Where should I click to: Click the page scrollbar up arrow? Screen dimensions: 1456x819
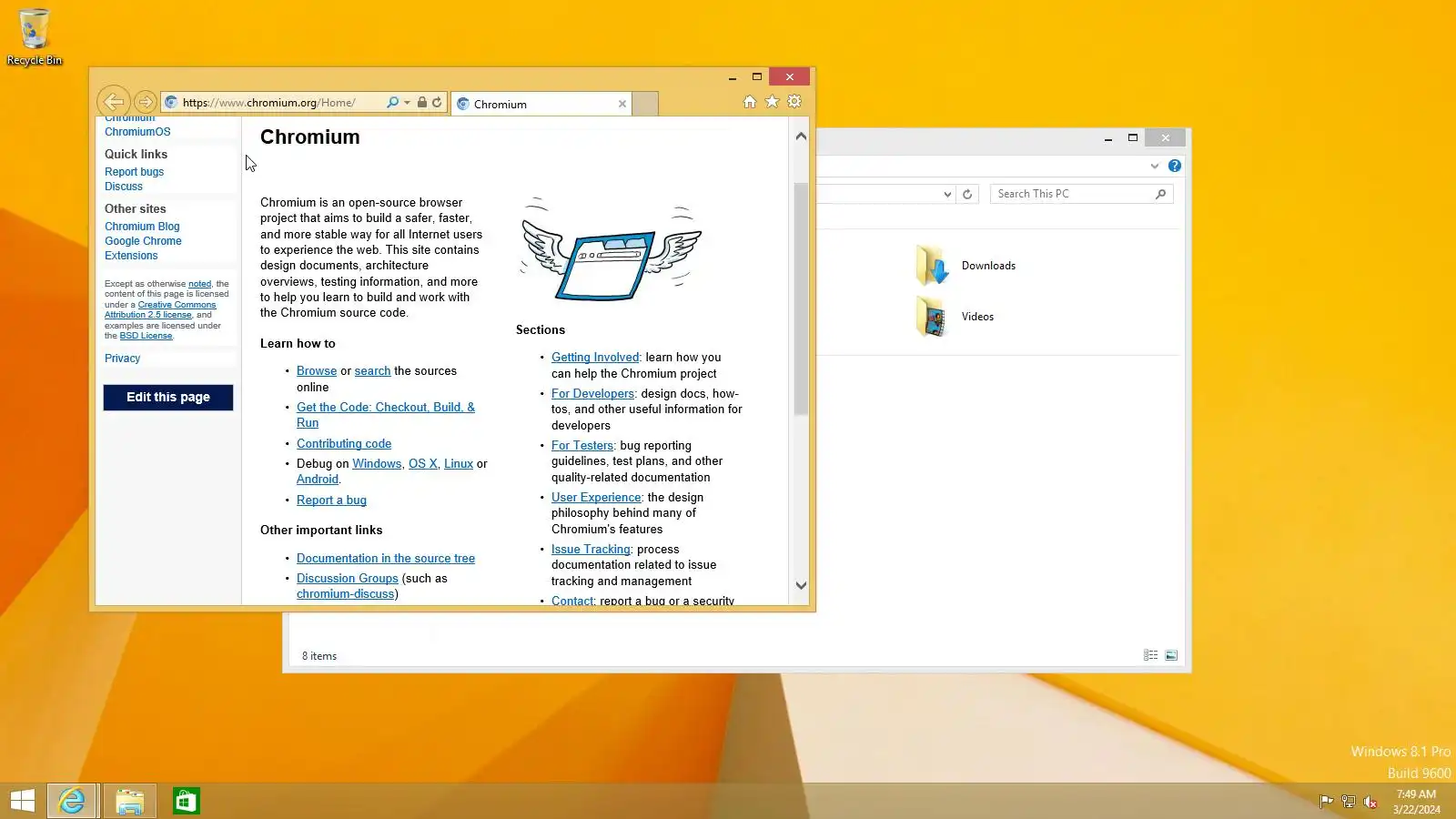pos(801,136)
